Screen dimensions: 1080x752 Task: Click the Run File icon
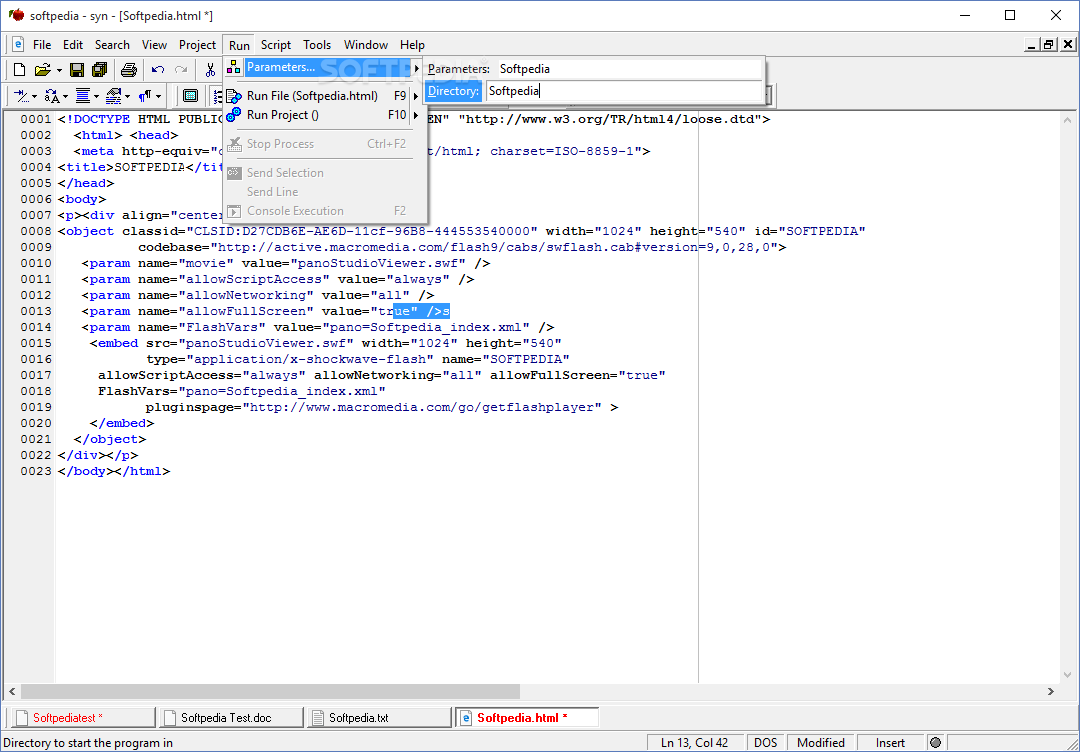tap(234, 96)
